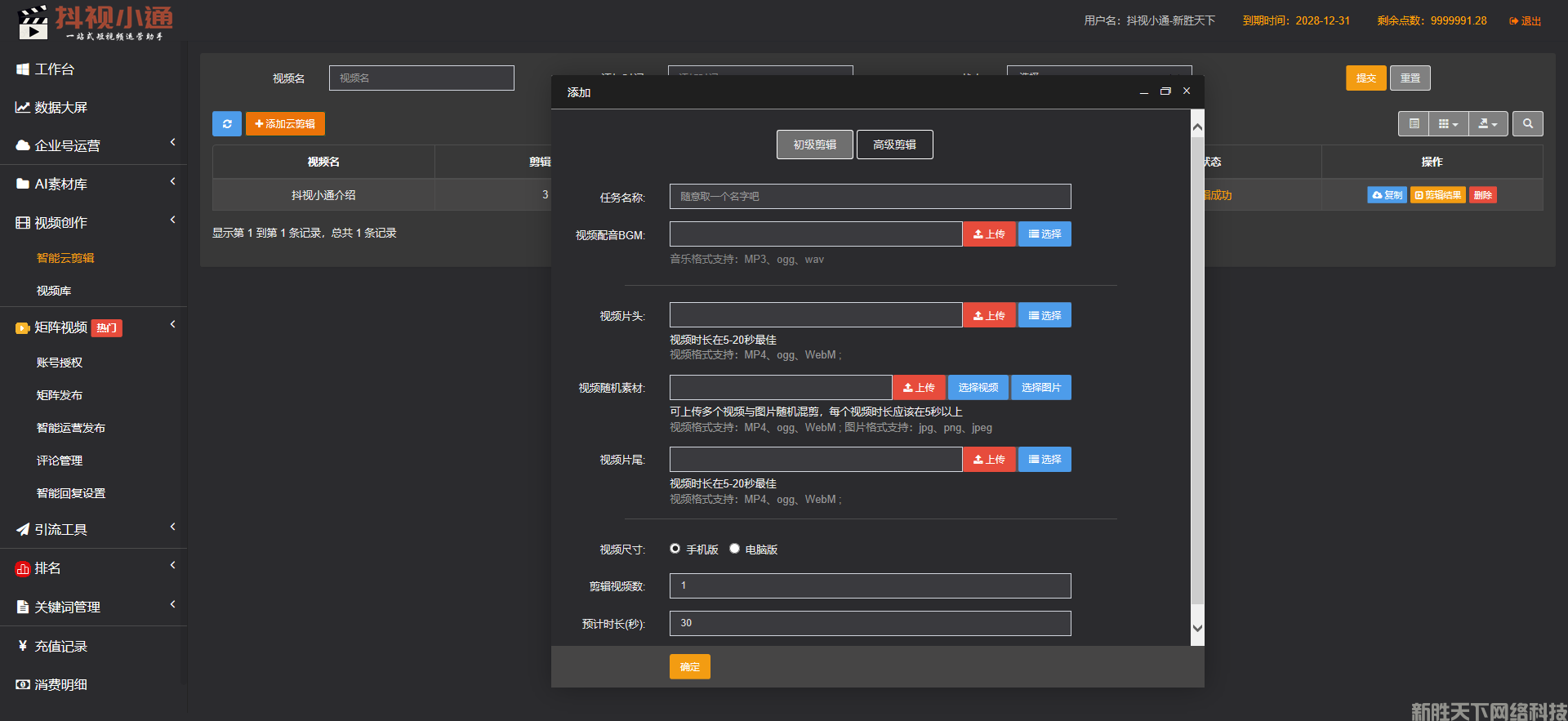Switch to the 高级剪辑 tab
This screenshot has width=1568, height=721.
[x=894, y=145]
